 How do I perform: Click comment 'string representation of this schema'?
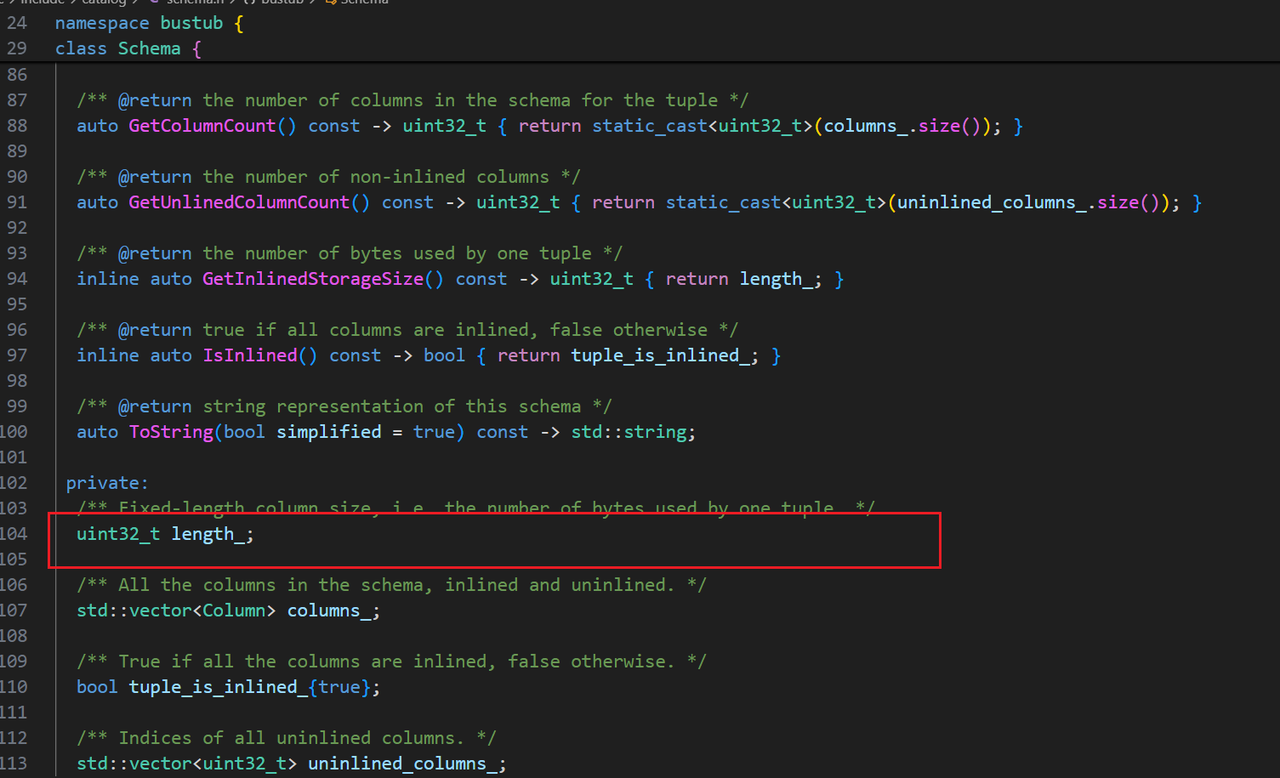tap(392, 406)
